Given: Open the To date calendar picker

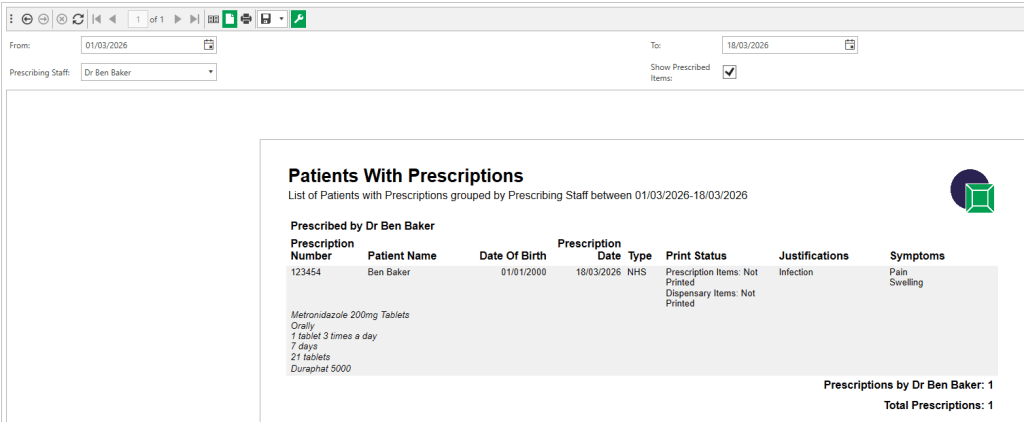Looking at the screenshot, I should coord(849,45).
